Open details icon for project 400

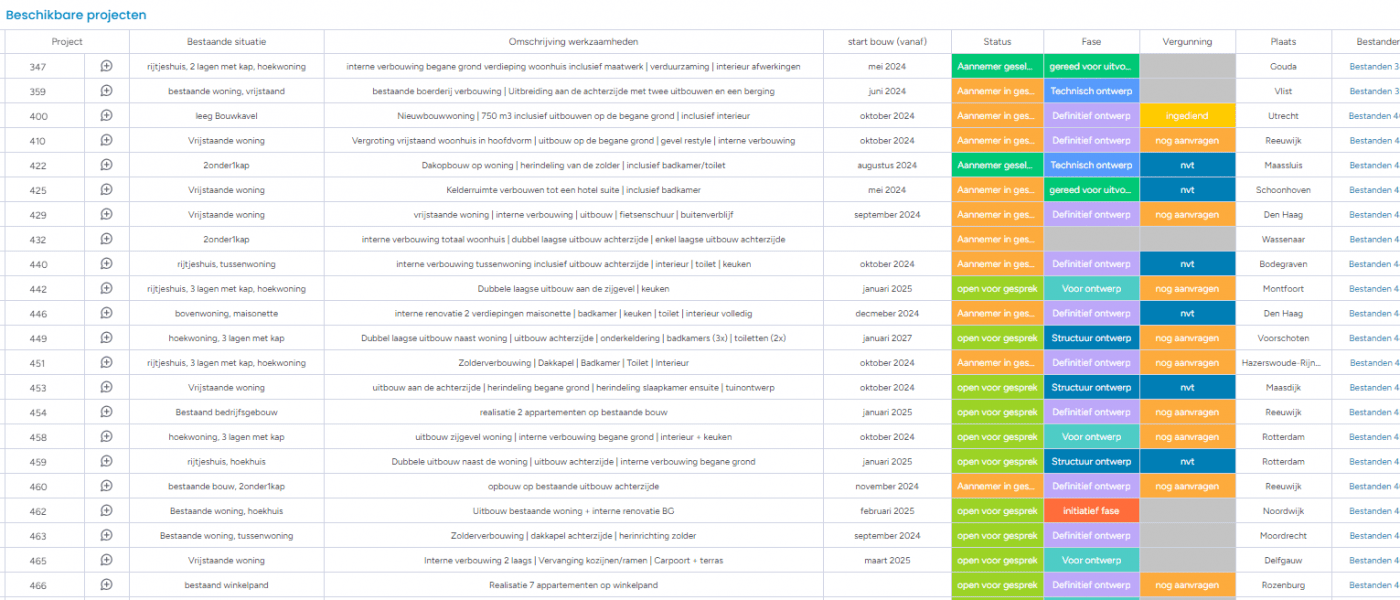tap(107, 116)
